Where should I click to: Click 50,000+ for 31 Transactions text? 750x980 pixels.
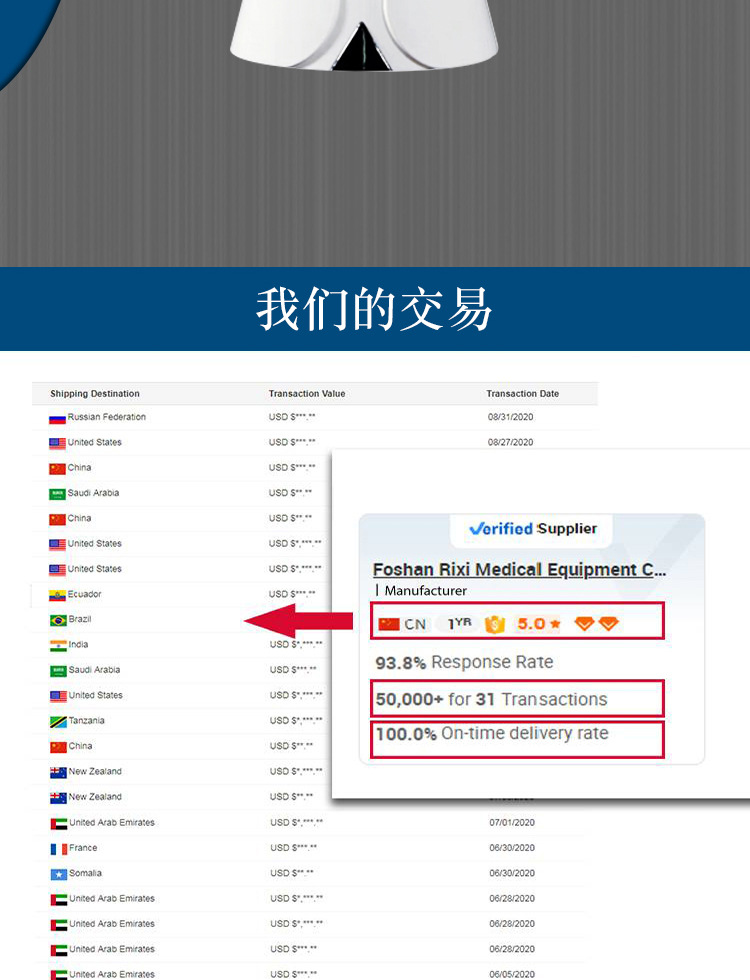(x=491, y=699)
